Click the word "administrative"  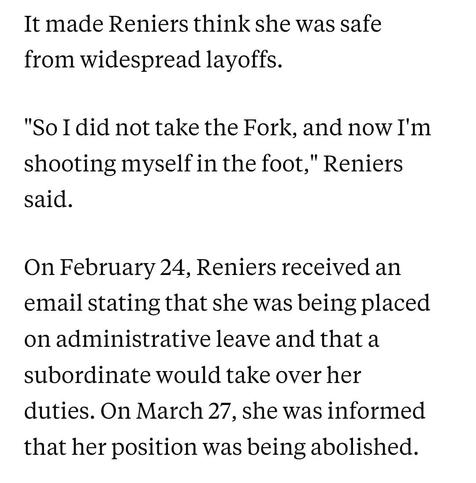(x=133, y=339)
